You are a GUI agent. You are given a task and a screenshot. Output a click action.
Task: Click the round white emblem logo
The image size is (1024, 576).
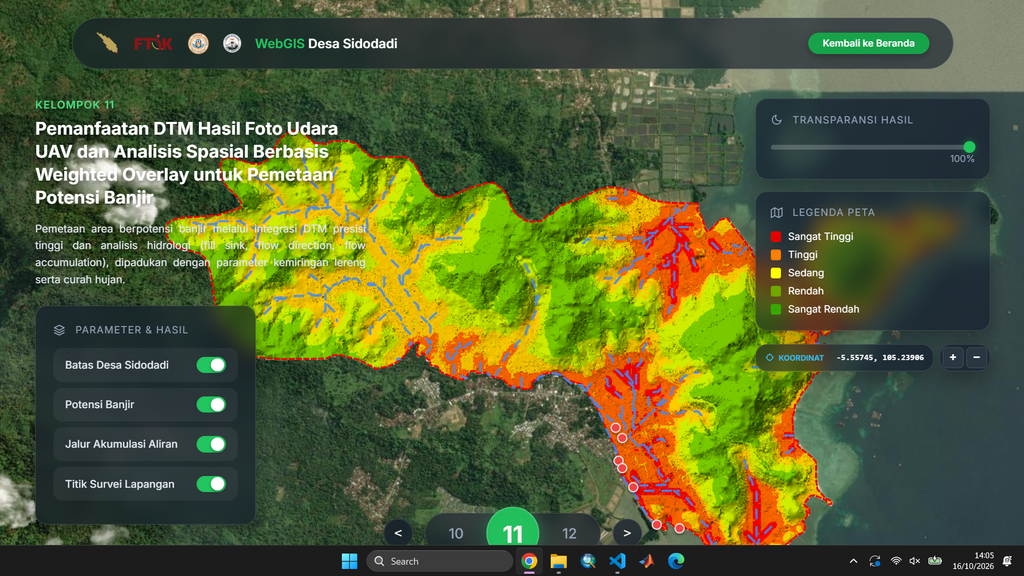coord(232,43)
